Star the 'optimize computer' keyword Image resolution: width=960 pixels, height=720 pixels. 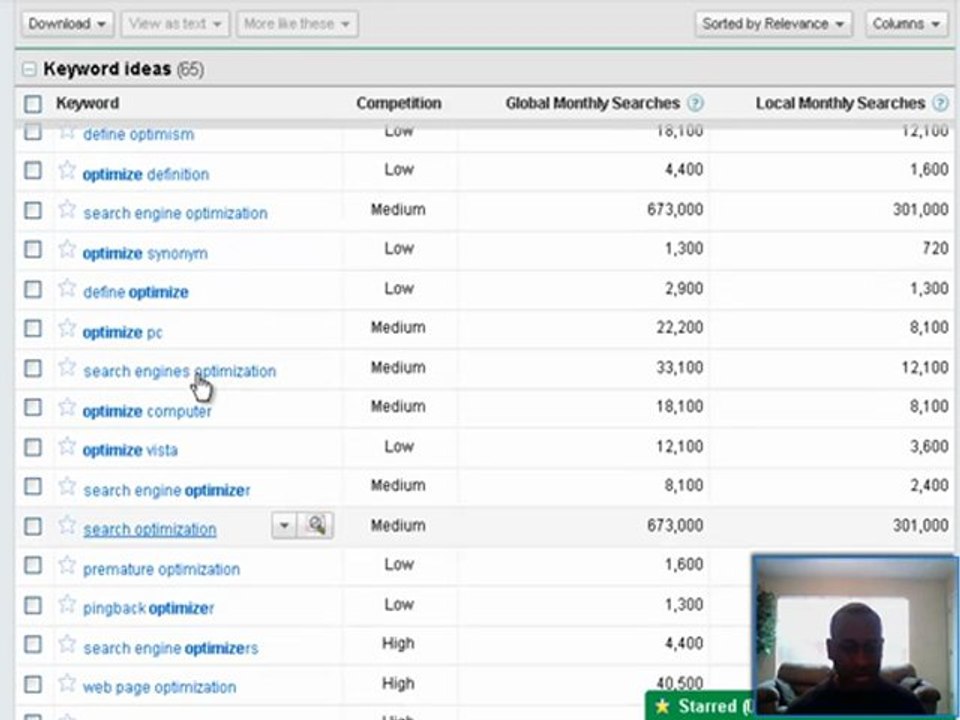click(x=67, y=407)
